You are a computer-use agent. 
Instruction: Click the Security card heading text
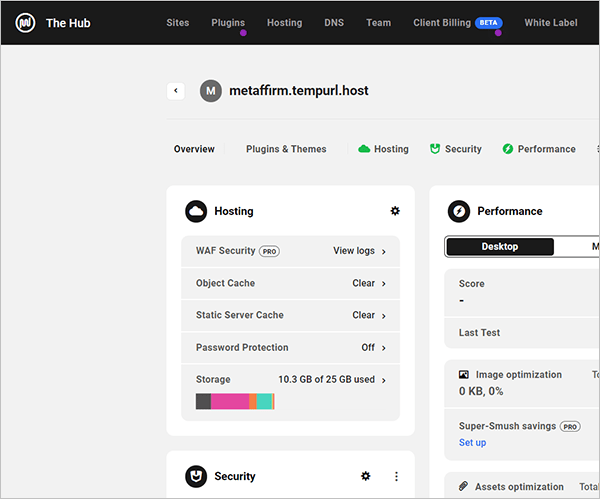235,476
